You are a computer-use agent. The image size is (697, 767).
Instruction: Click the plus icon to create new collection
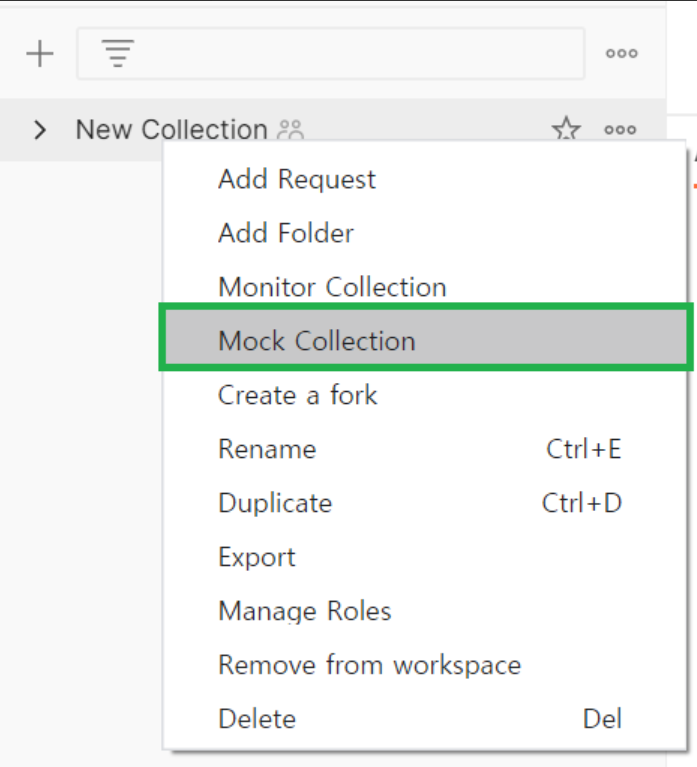40,53
